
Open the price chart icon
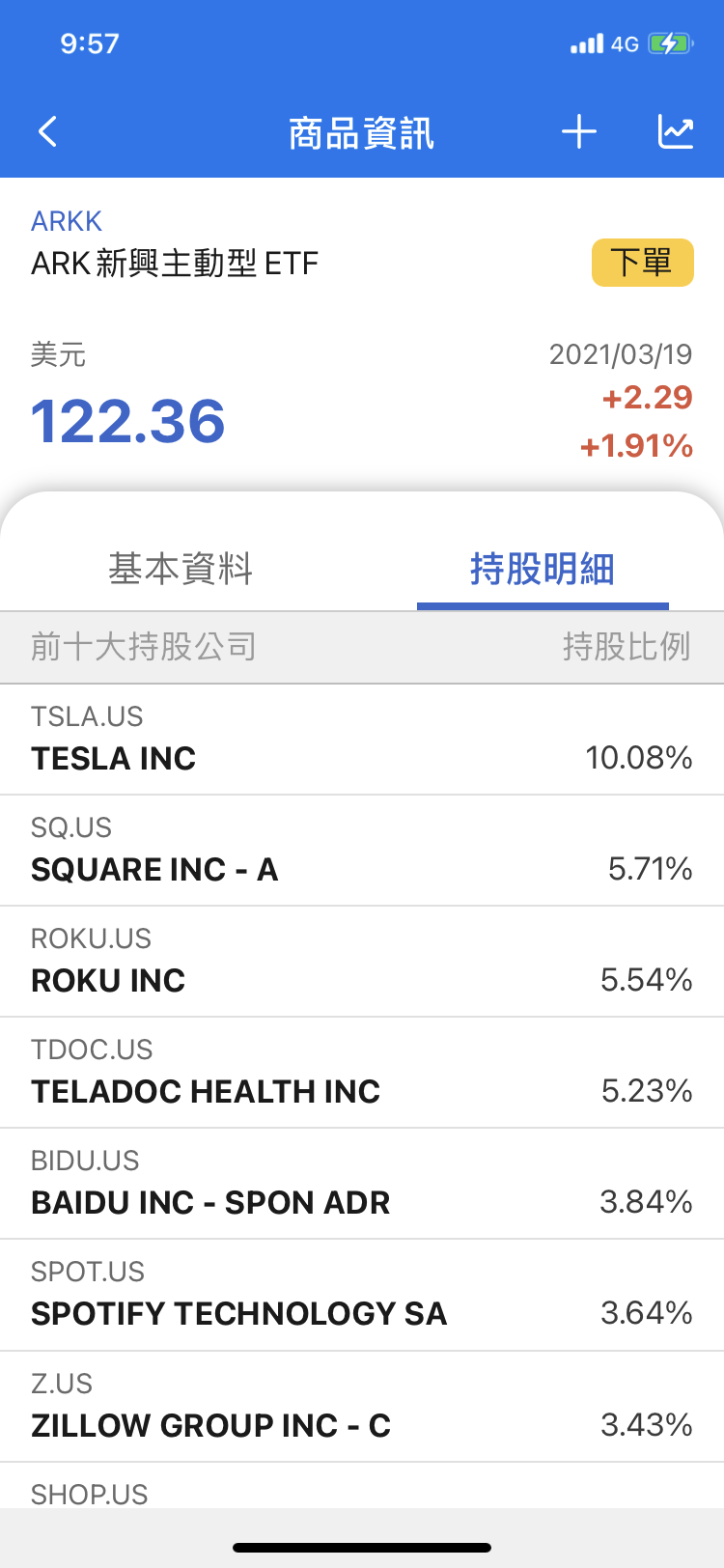tap(676, 132)
